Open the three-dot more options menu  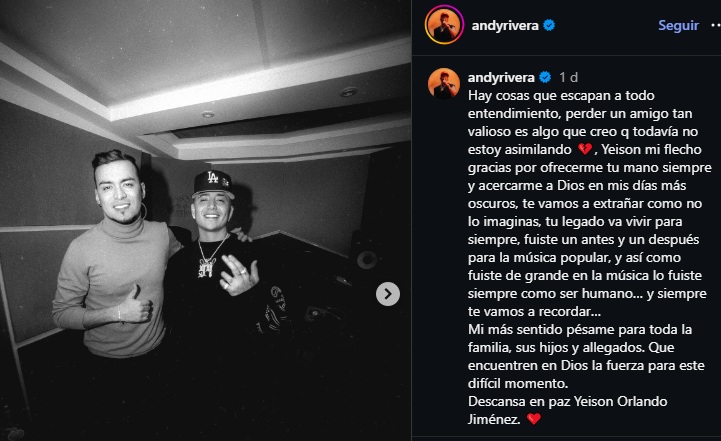pos(715,25)
